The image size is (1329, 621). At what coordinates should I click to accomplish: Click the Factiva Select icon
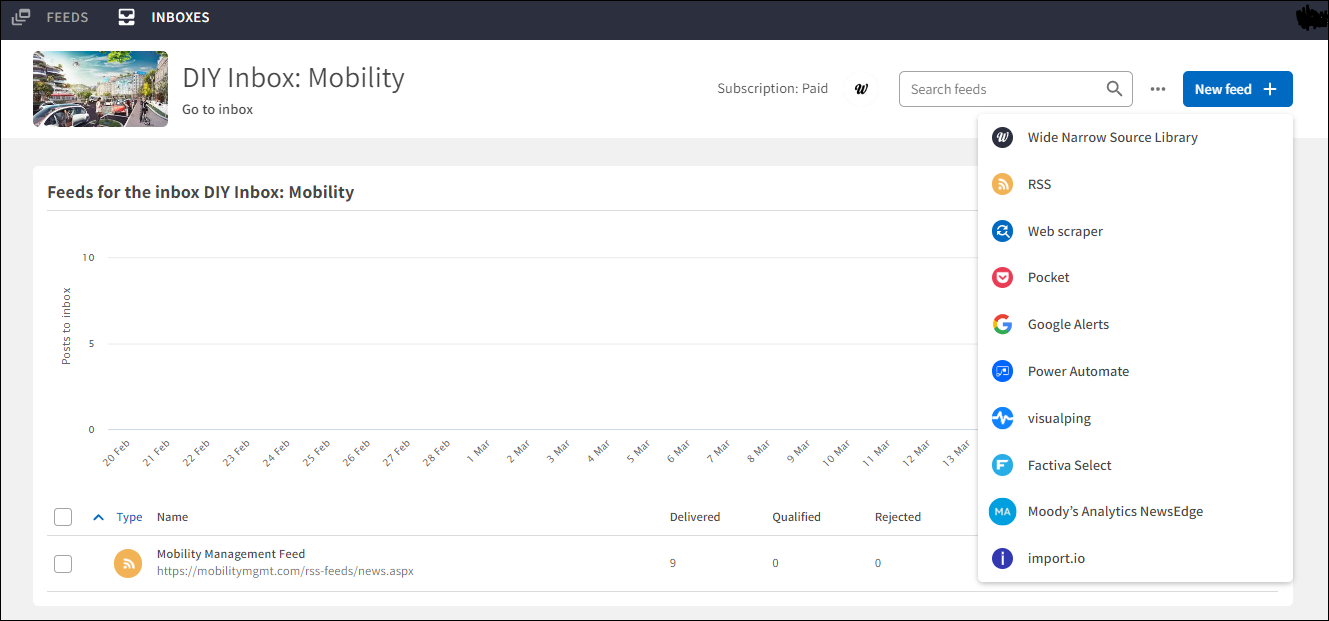pos(1002,465)
